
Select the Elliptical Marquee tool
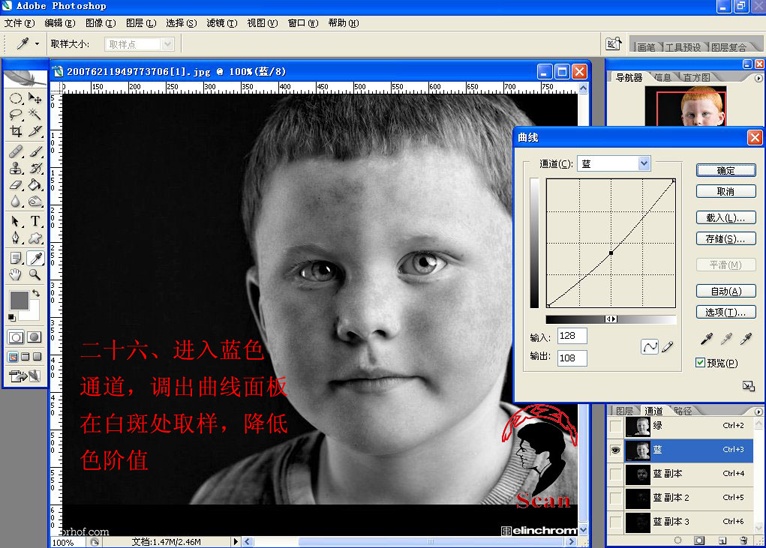[x=16, y=98]
